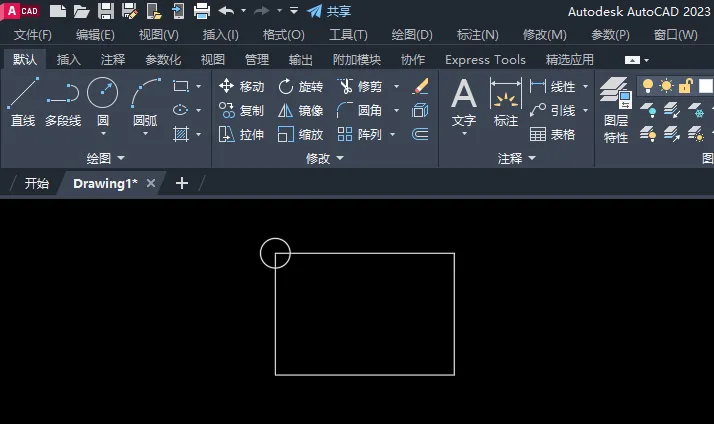
Task: Open the File (文件) menu
Action: (33, 35)
